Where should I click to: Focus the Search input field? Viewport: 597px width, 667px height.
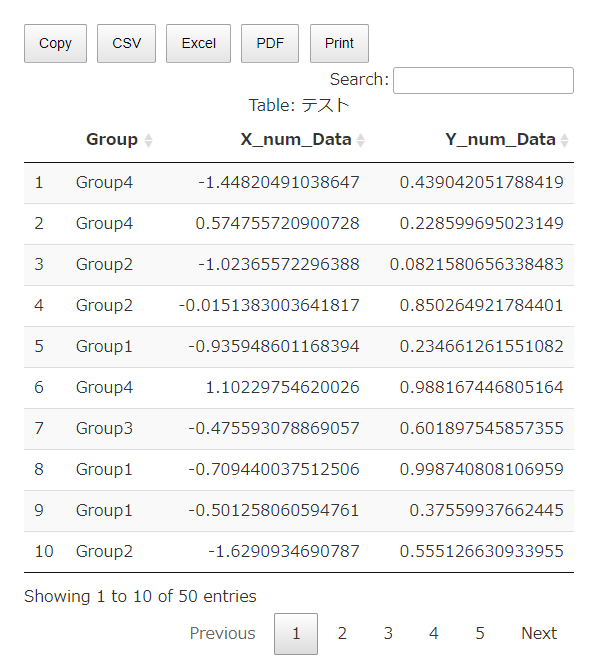tap(483, 80)
